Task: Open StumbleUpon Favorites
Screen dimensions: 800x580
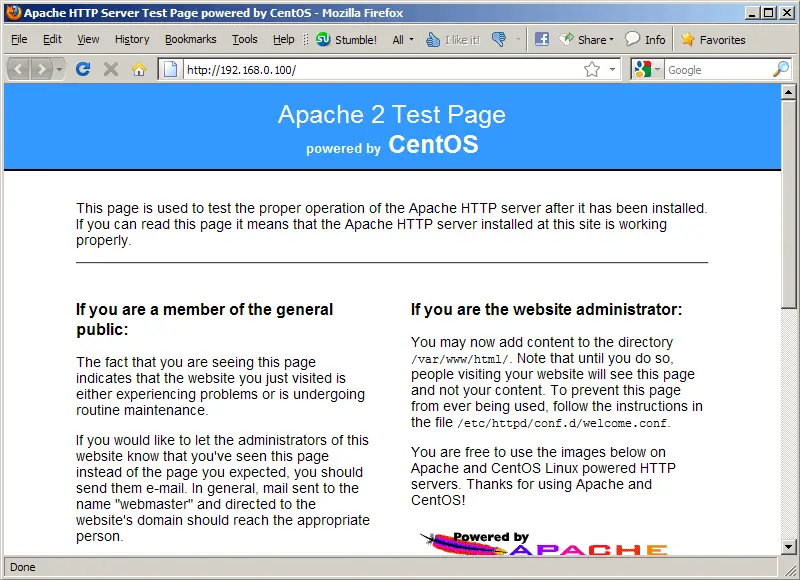Action: click(713, 39)
